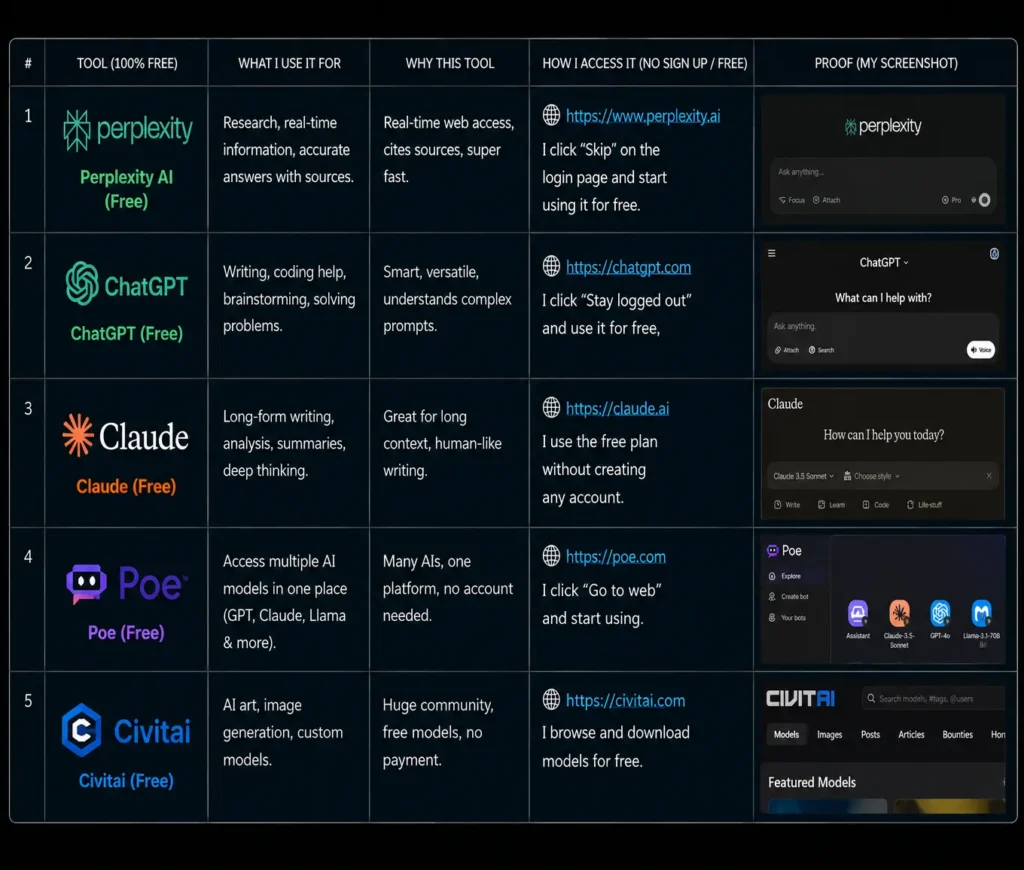Select the Claude-3.5-Sonnet bot in Poe
The height and width of the screenshot is (870, 1024).
click(899, 624)
